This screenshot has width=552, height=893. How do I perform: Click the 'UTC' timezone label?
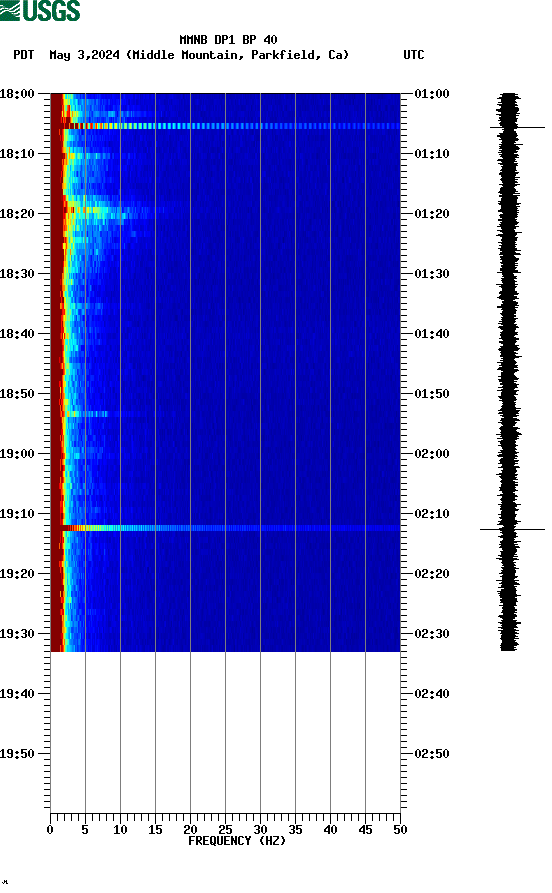[414, 55]
